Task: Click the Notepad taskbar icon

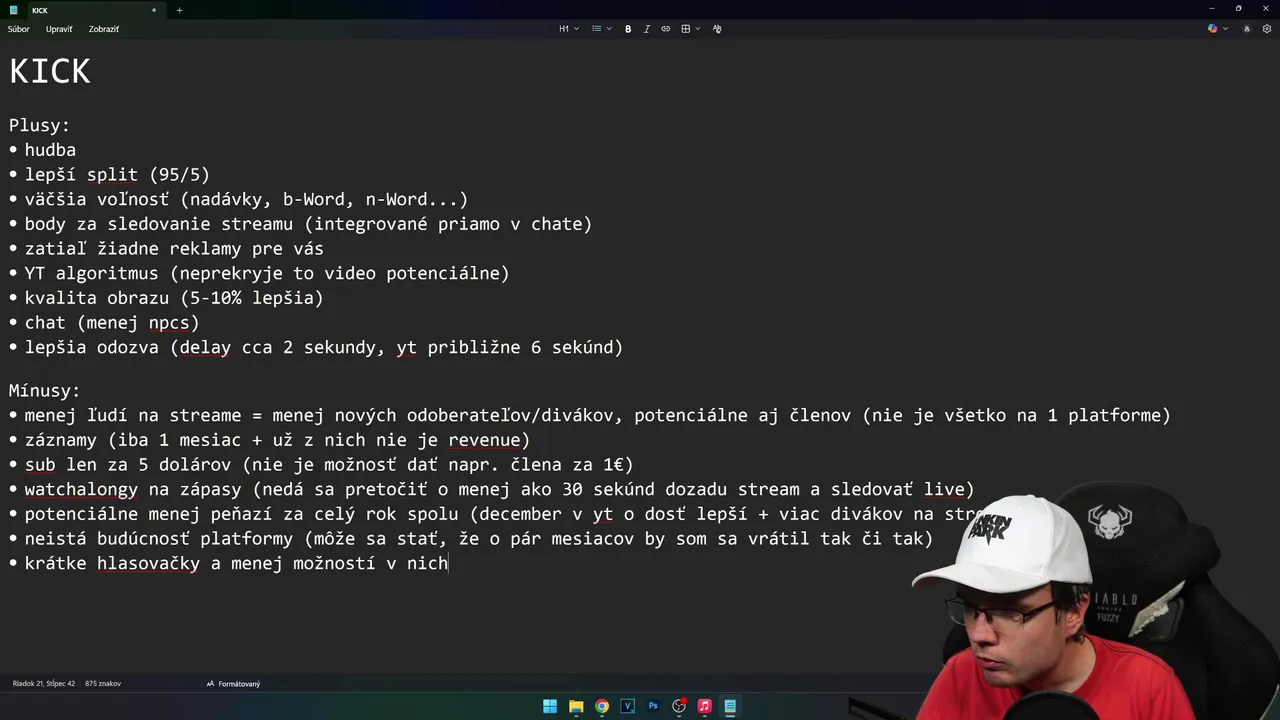Action: pyautogui.click(x=730, y=706)
